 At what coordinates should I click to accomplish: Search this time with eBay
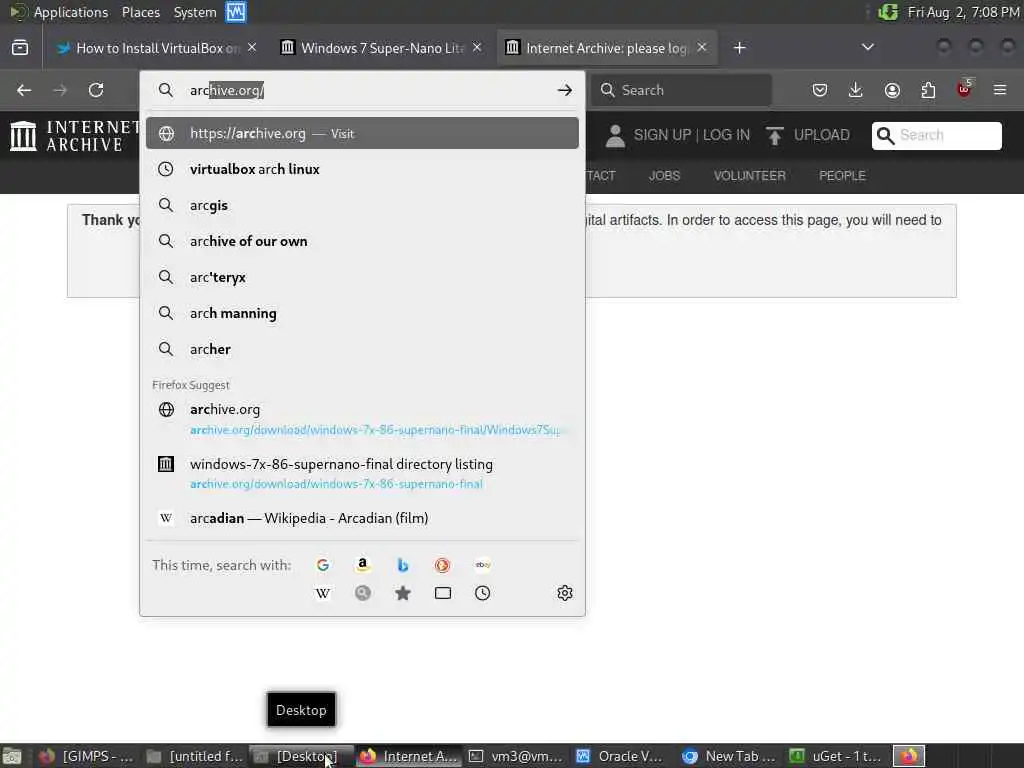[x=483, y=565]
